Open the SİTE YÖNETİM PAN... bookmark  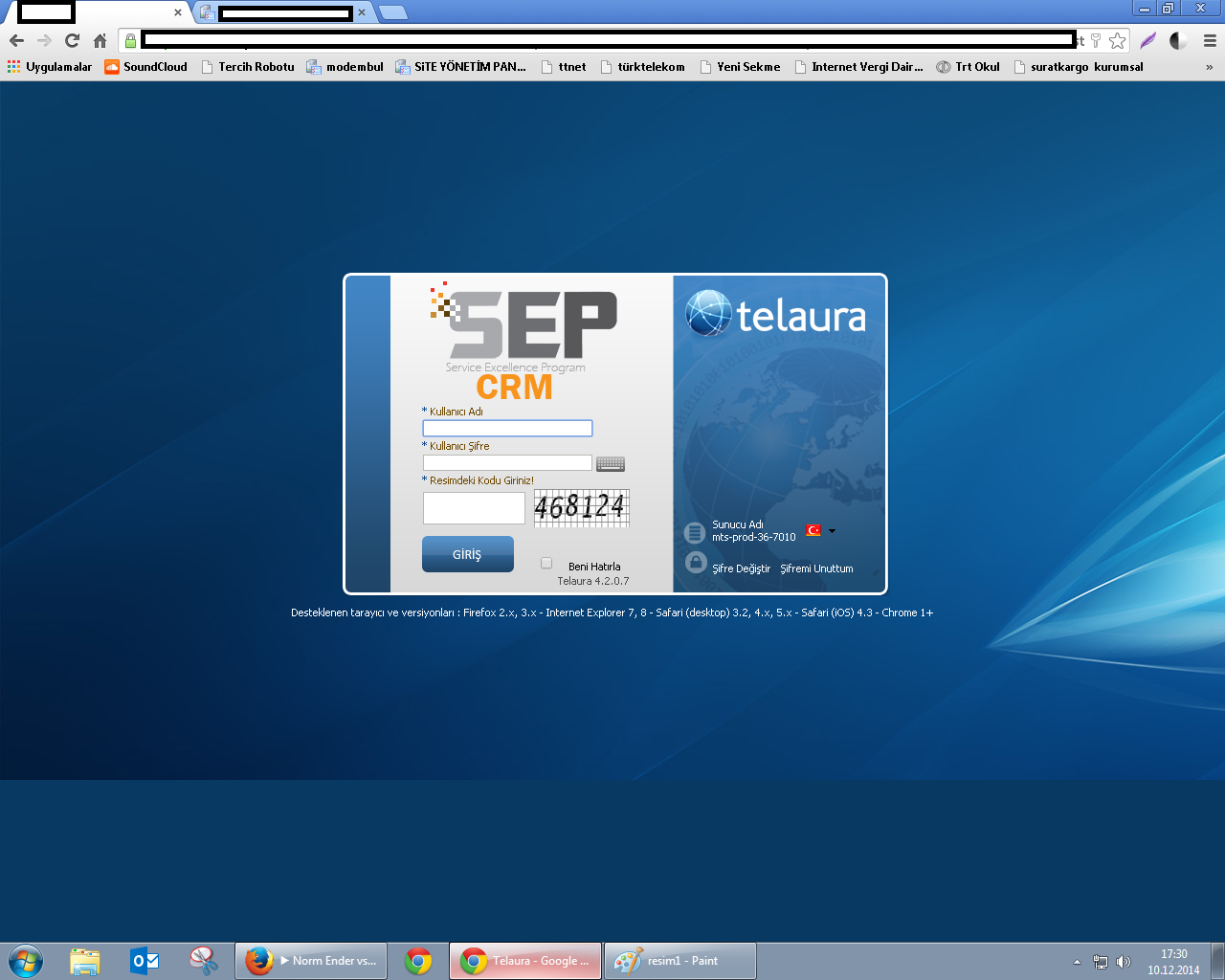461,67
